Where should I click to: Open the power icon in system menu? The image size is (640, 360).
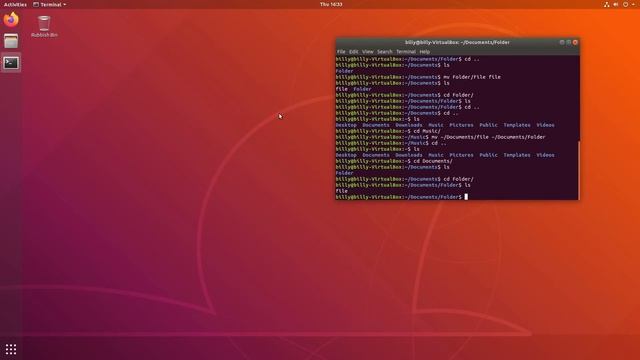pos(625,4)
